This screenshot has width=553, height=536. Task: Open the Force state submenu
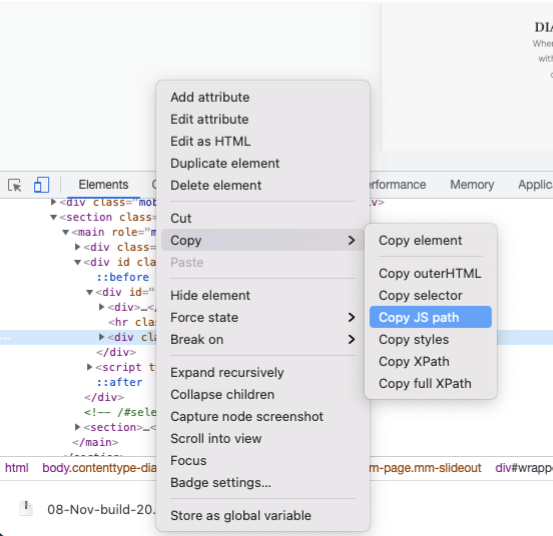pyautogui.click(x=263, y=317)
